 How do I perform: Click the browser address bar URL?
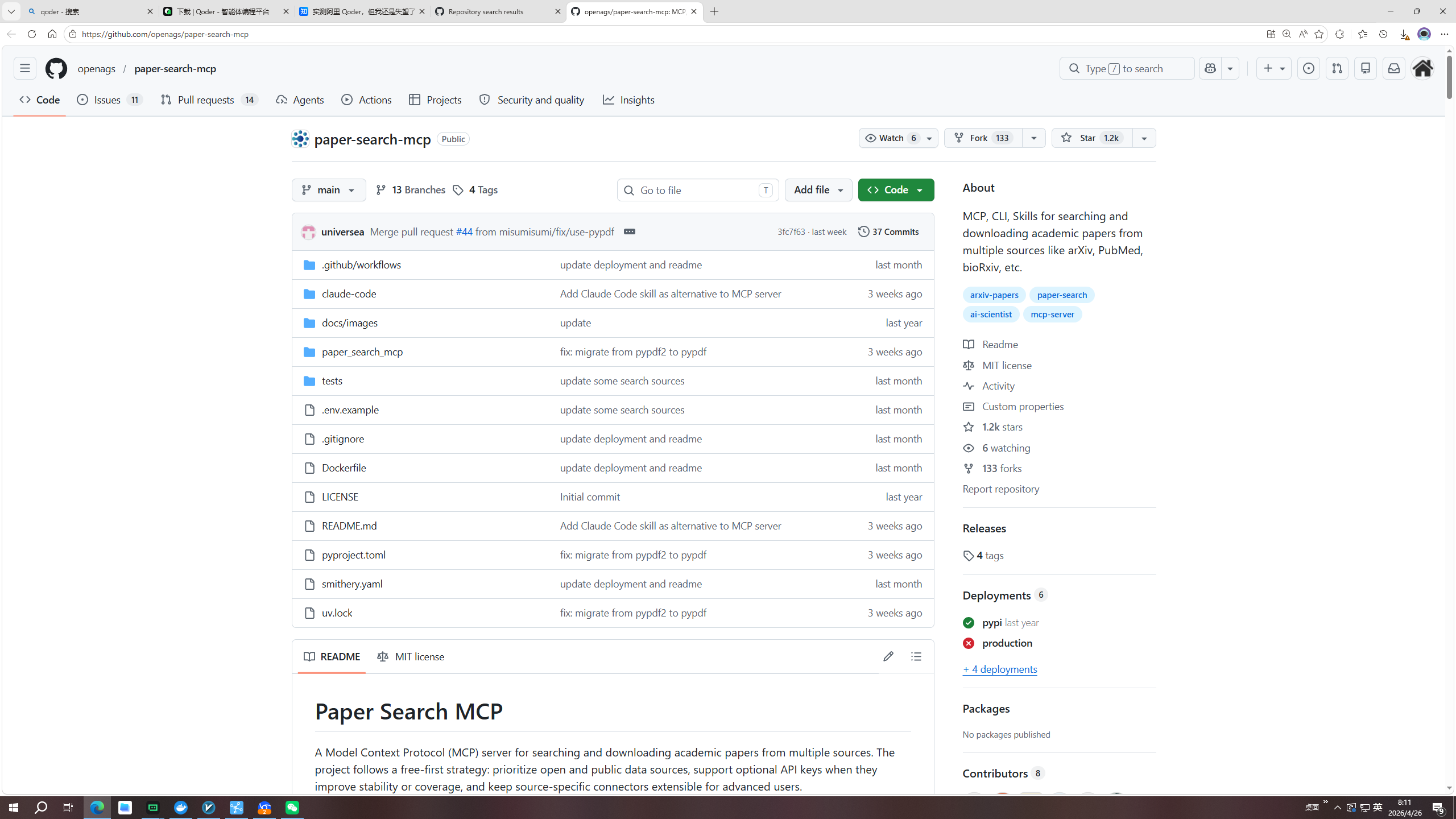point(166,34)
